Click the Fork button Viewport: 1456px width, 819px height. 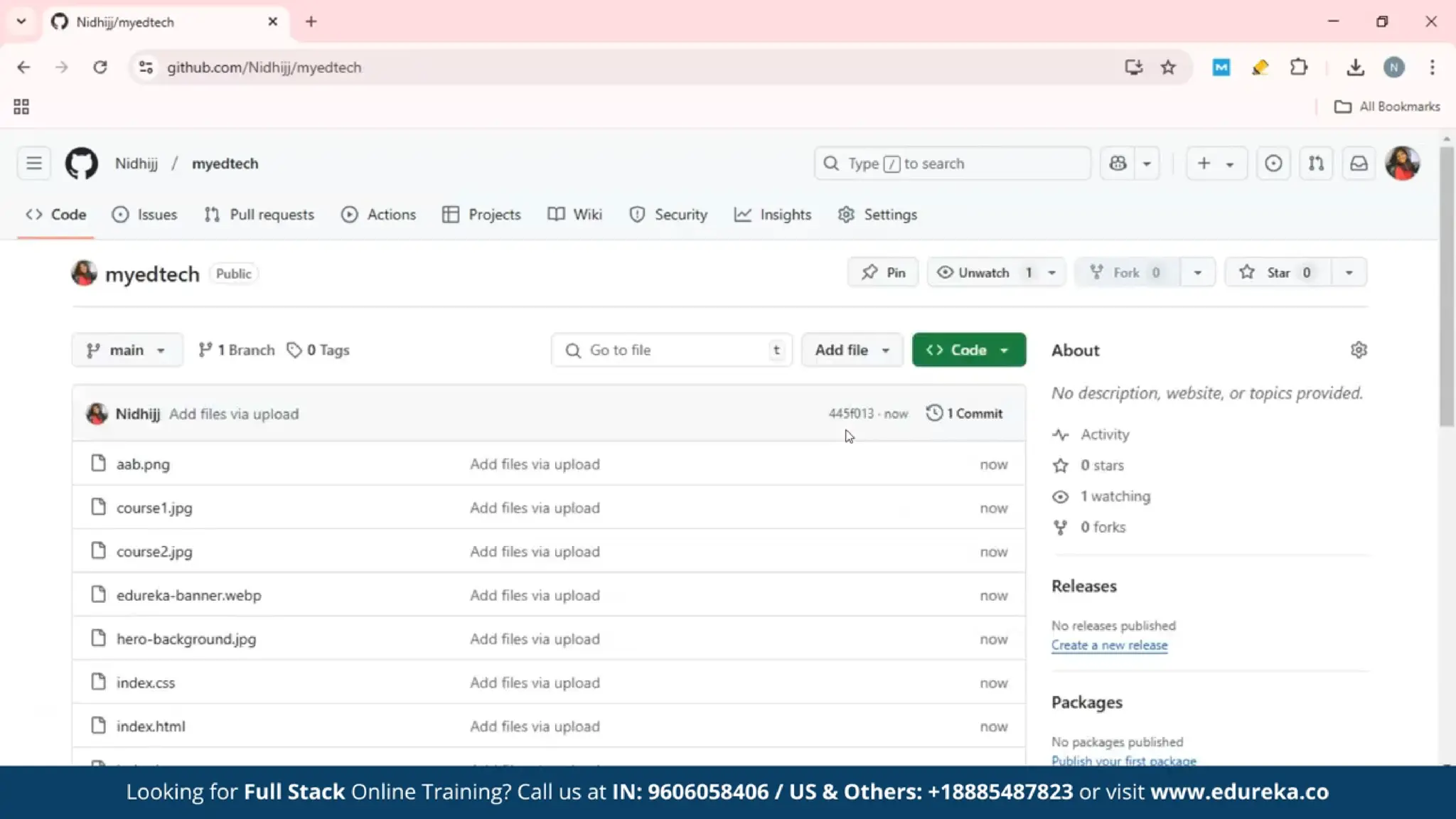(x=1128, y=272)
